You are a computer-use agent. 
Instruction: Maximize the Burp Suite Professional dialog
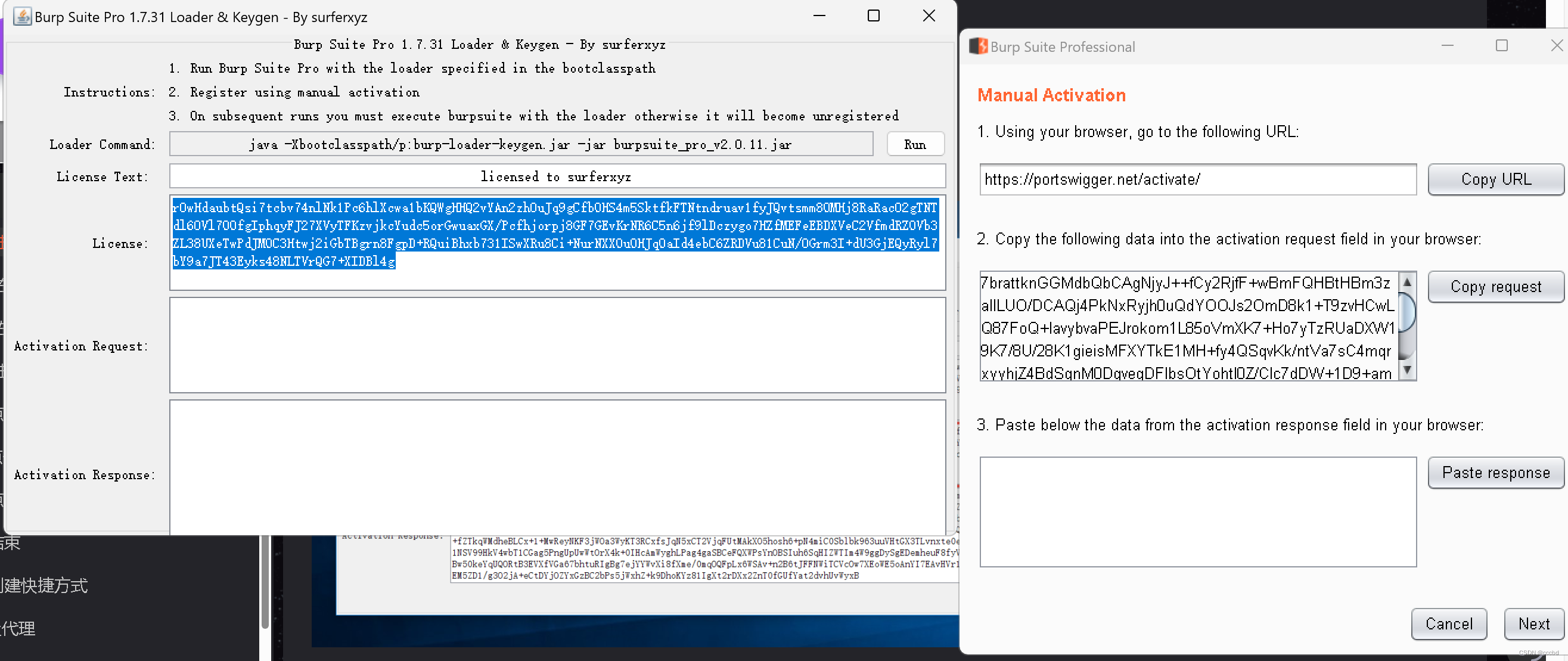pyautogui.click(x=1501, y=46)
